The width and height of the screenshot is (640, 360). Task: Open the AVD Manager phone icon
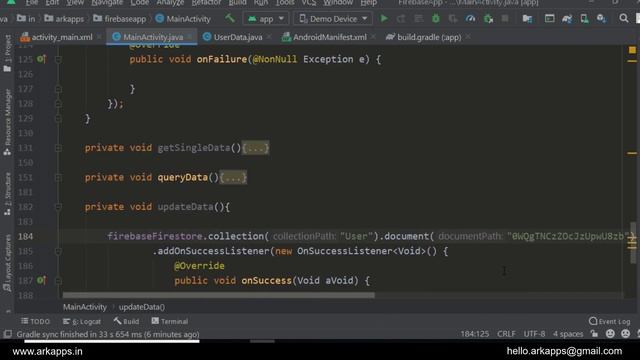584,18
